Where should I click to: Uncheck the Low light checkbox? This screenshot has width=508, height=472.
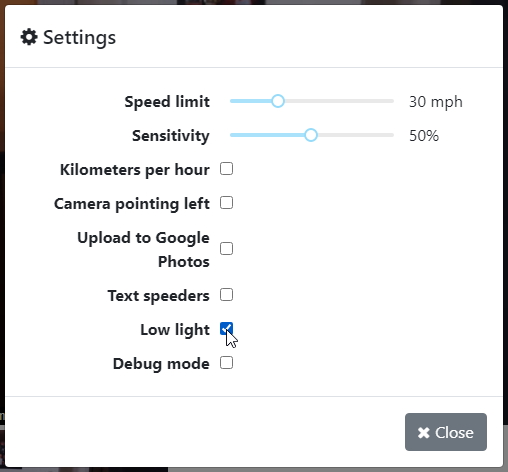pos(226,329)
